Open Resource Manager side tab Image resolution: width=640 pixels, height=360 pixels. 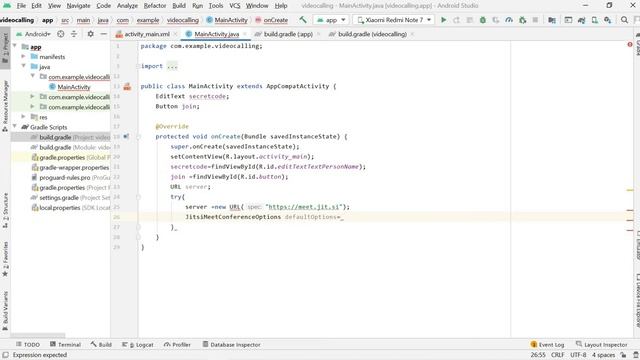tap(5, 106)
